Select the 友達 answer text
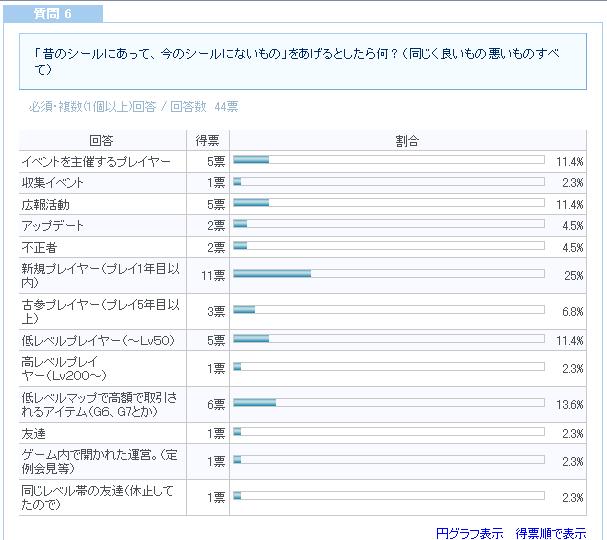The image size is (607, 540). click(x=34, y=433)
